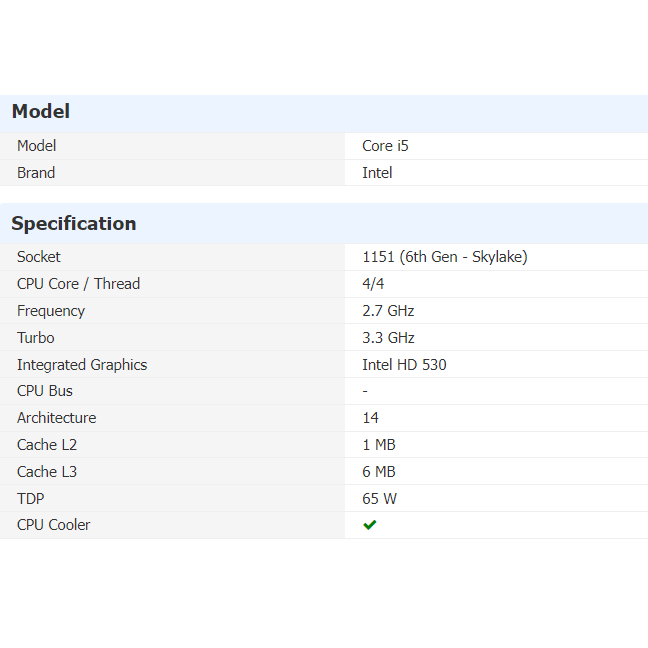Click the green CPU Cooler checkmark icon
The image size is (648, 648).
370,525
